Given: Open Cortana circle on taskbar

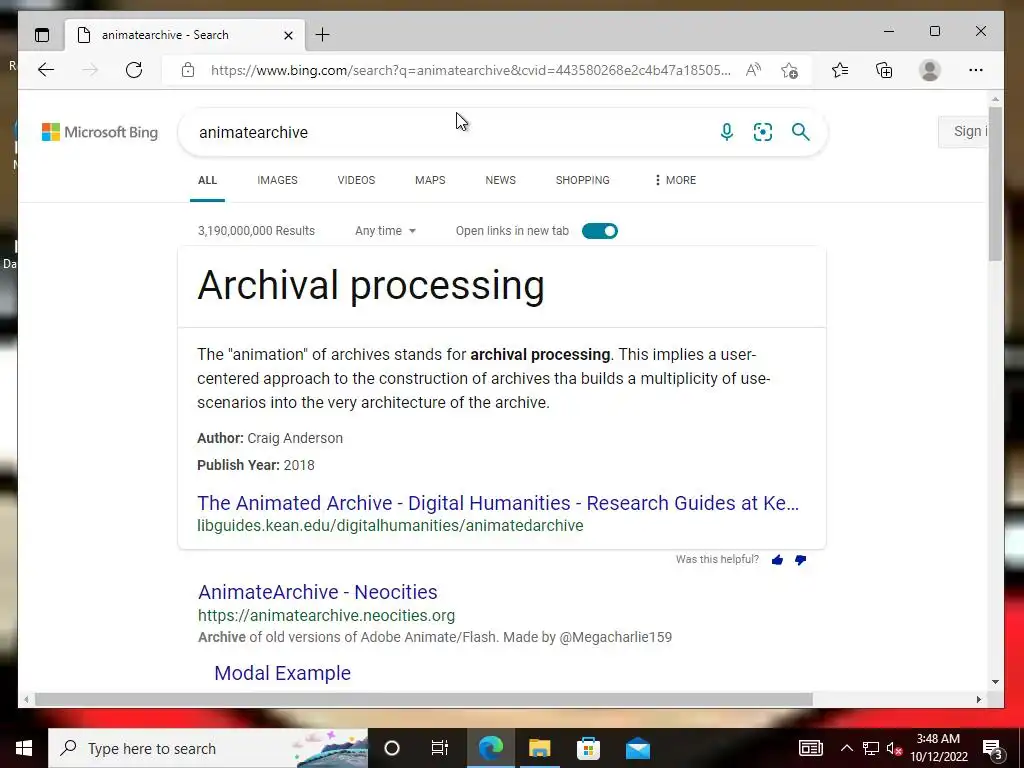Looking at the screenshot, I should [392, 748].
